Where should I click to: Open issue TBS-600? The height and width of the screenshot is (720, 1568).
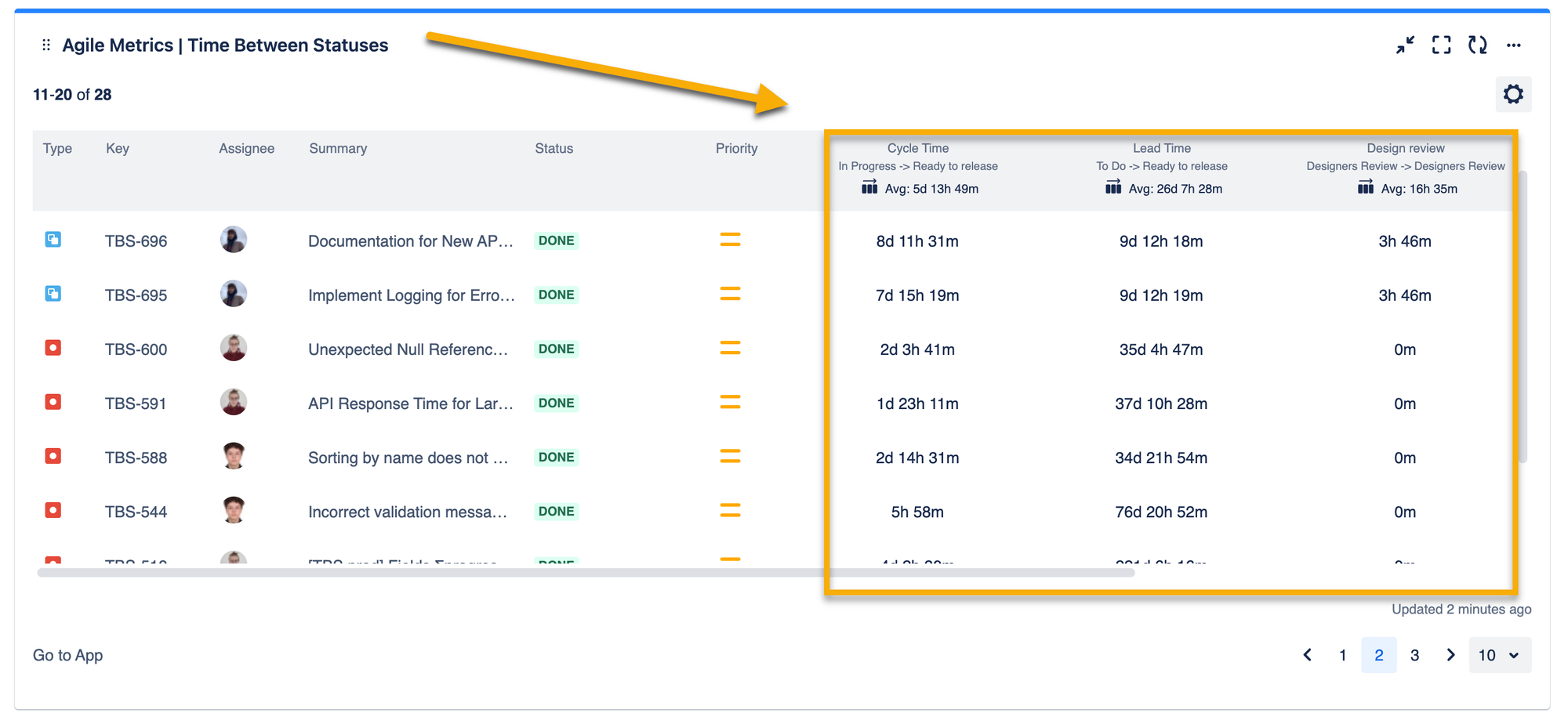point(136,349)
